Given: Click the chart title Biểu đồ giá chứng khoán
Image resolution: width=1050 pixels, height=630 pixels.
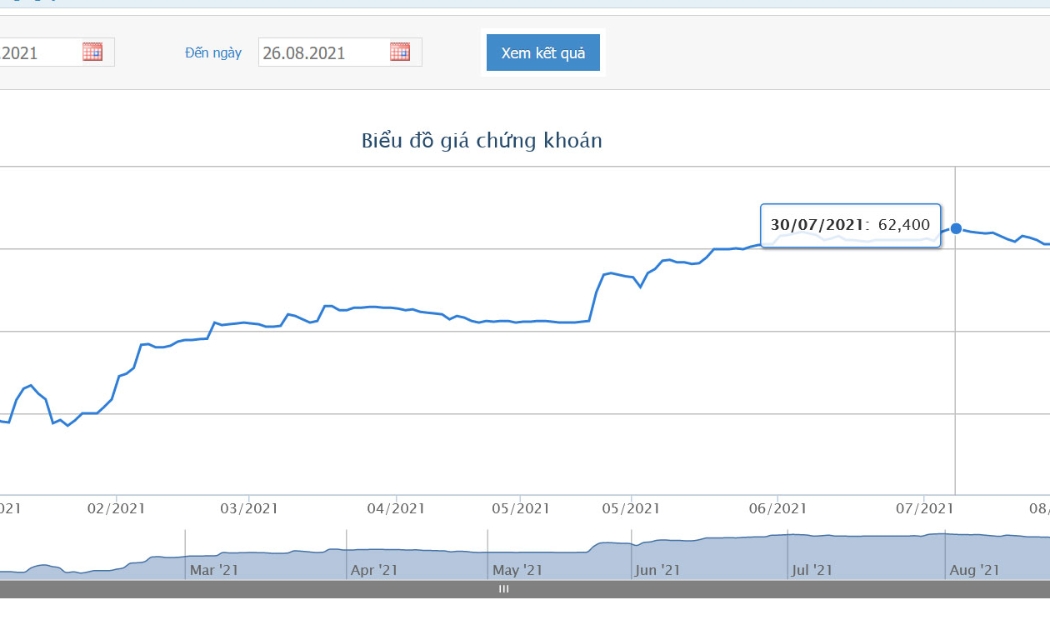Looking at the screenshot, I should tap(481, 141).
